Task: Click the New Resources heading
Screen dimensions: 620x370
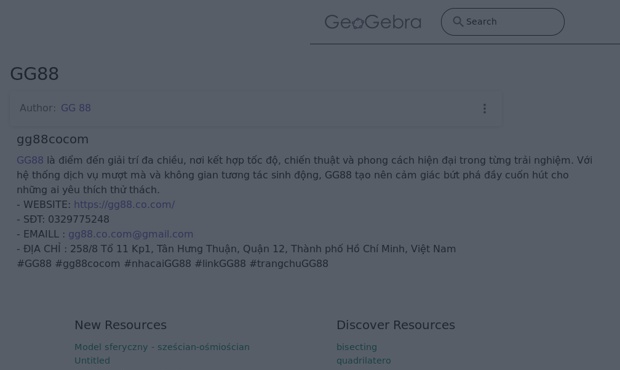Action: pyautogui.click(x=120, y=325)
